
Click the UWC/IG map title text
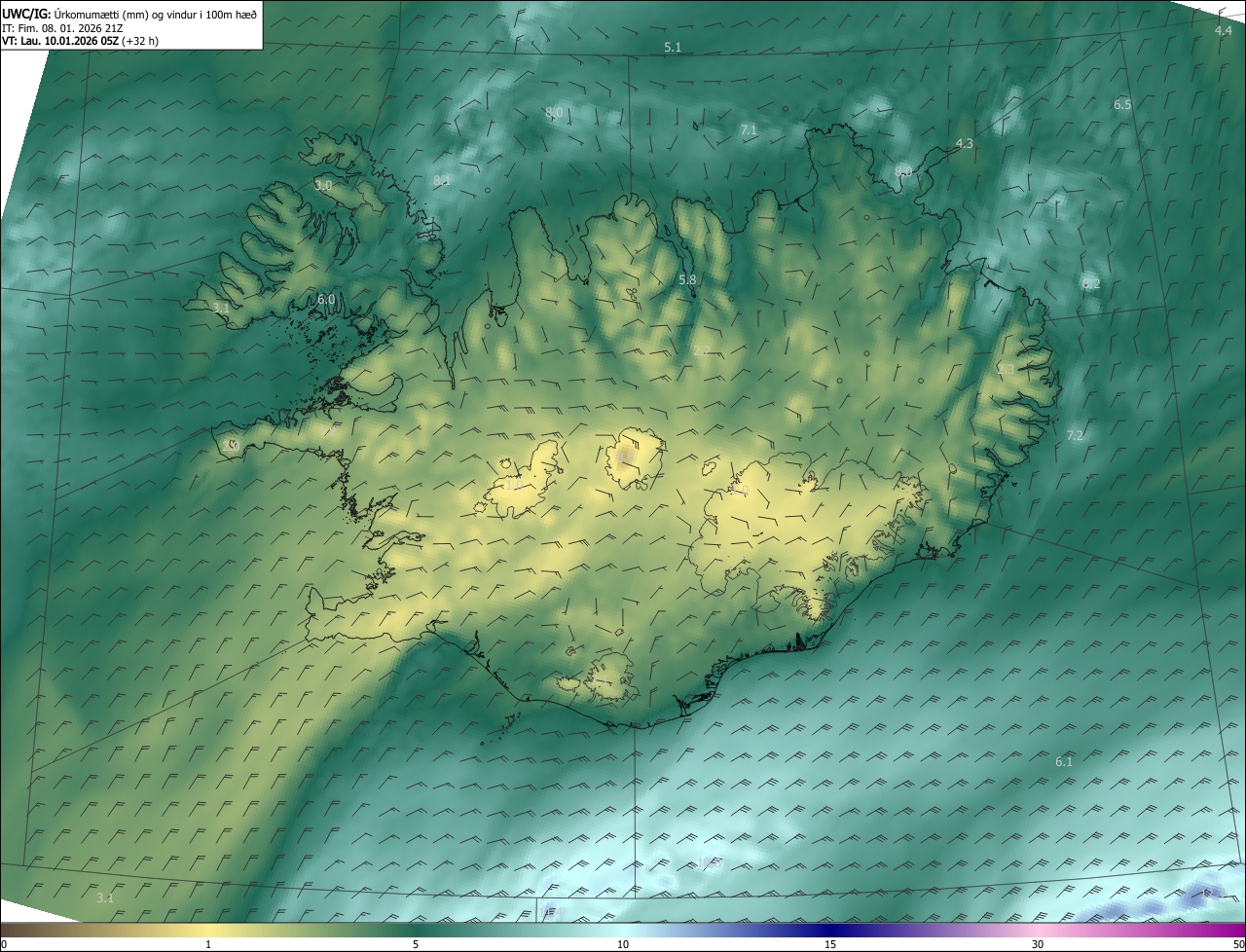point(129,13)
